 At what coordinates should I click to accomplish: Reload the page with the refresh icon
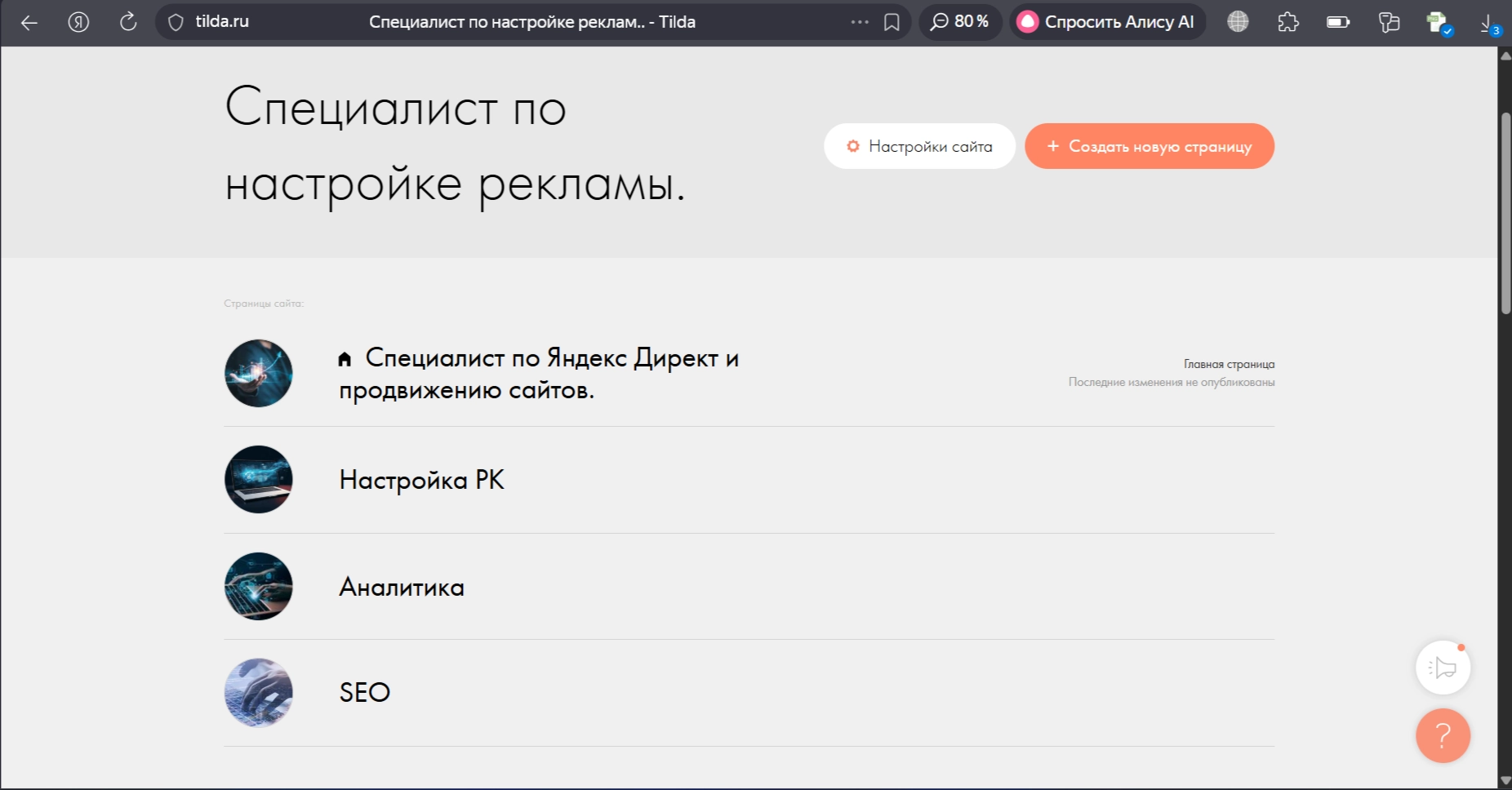[128, 22]
